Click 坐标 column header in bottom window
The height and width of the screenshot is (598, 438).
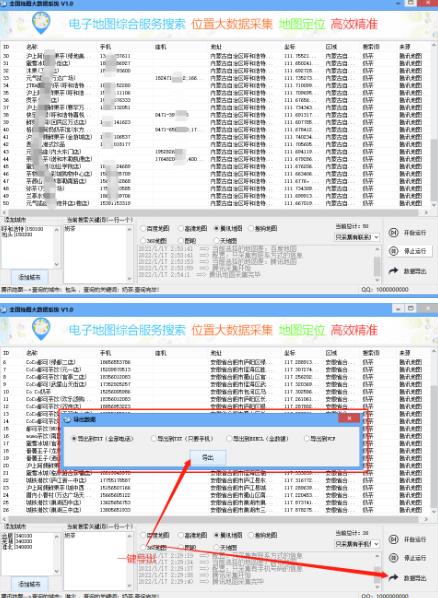click(x=290, y=353)
